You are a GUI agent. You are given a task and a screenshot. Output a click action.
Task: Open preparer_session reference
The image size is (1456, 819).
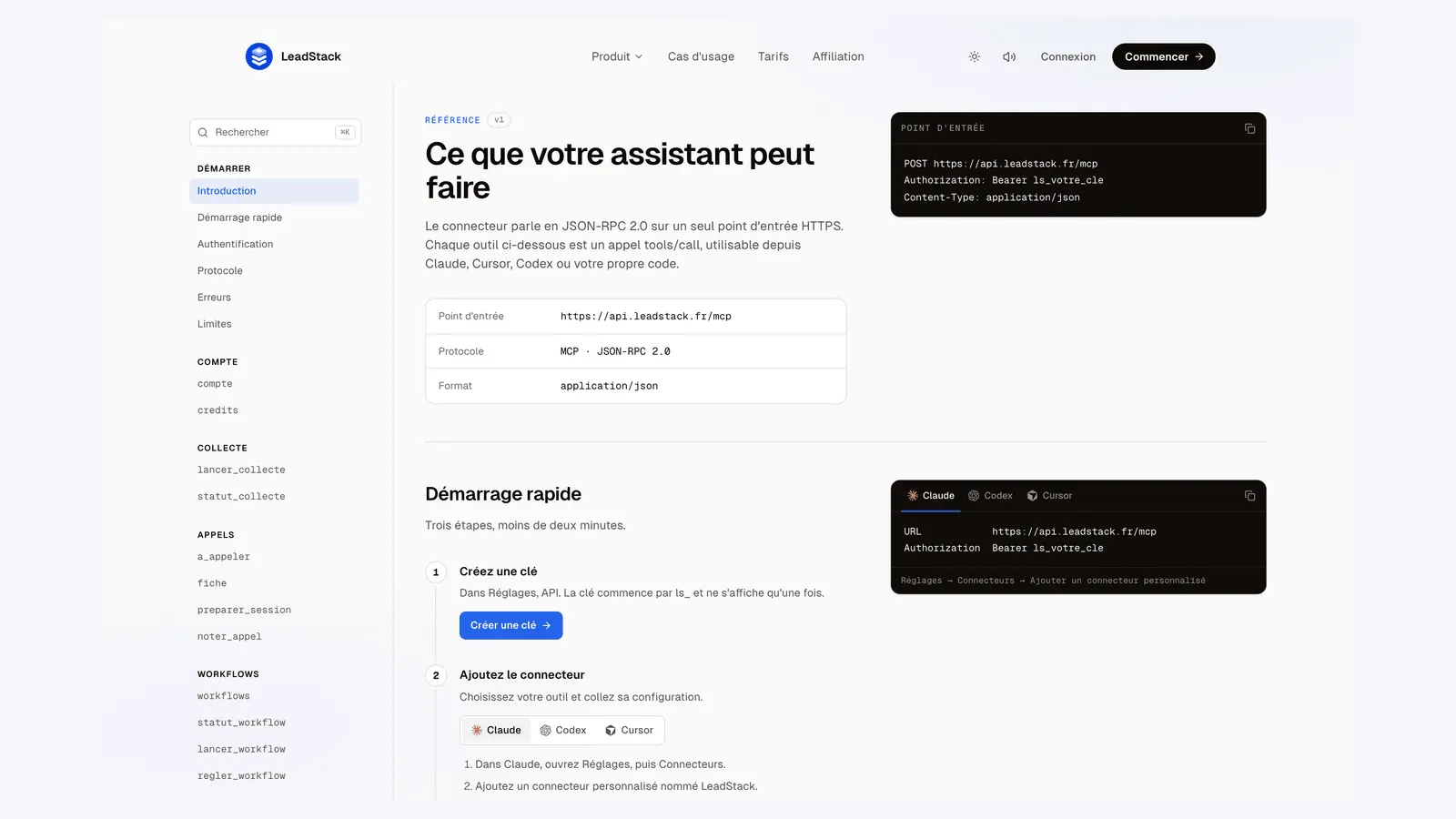[244, 611]
